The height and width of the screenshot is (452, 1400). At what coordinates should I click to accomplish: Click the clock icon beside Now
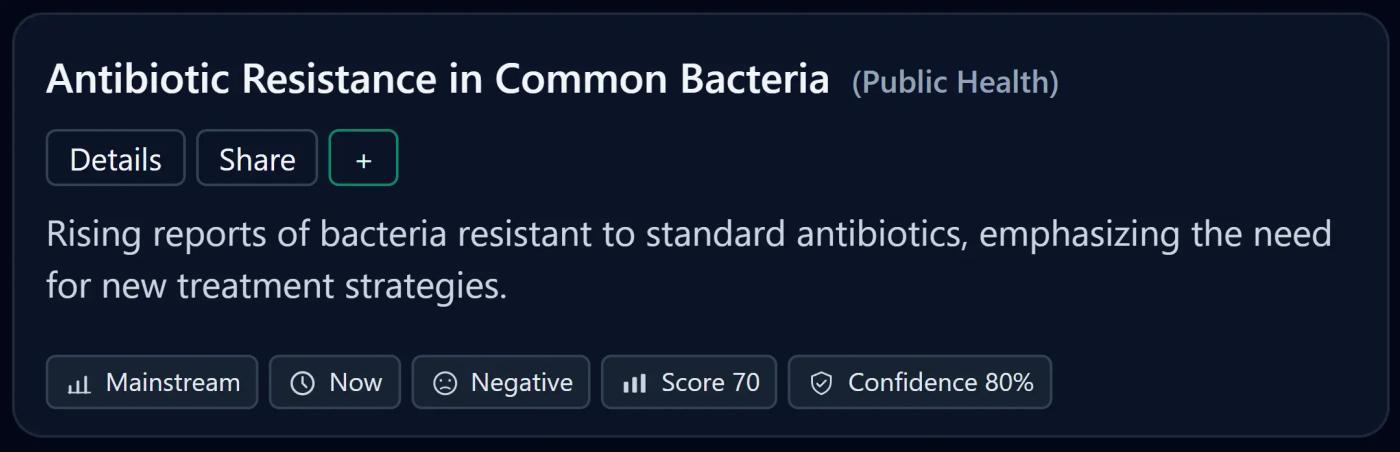click(x=302, y=383)
